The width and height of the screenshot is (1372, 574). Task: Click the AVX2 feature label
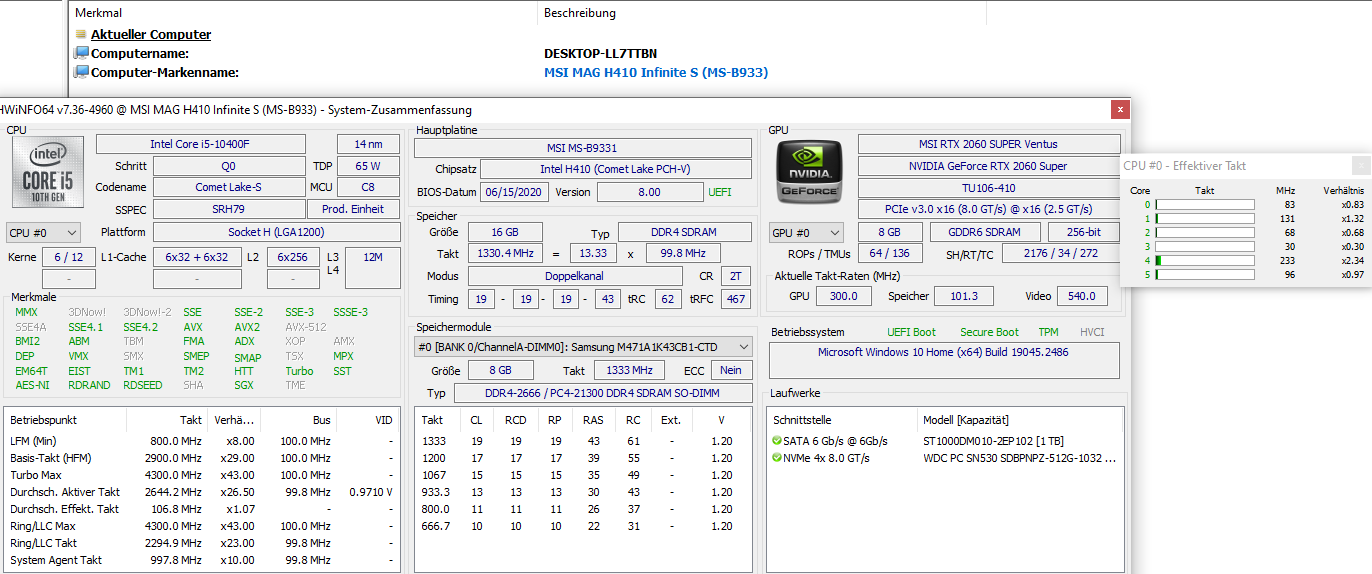247,327
